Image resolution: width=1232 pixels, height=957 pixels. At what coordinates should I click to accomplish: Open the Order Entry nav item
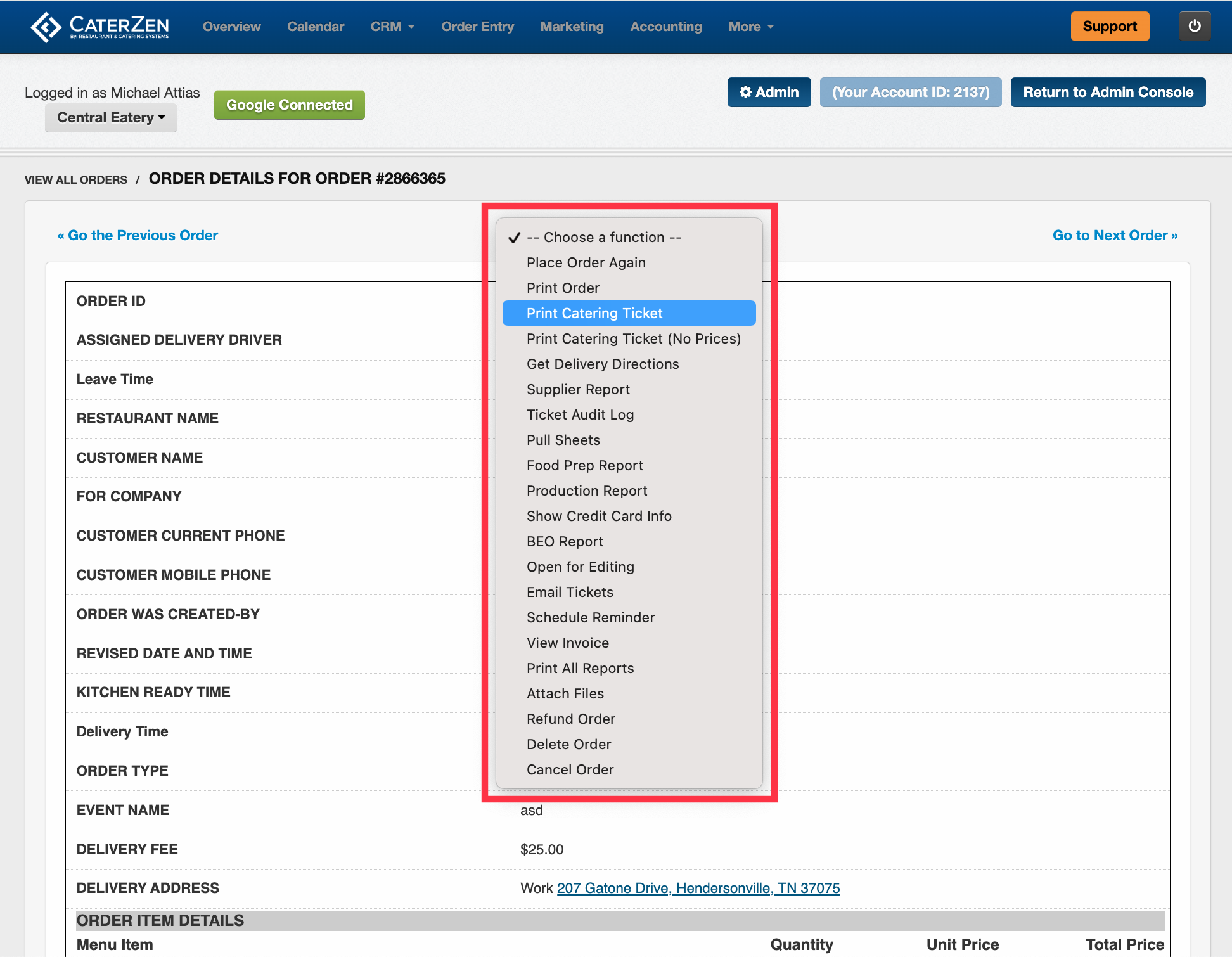(477, 27)
